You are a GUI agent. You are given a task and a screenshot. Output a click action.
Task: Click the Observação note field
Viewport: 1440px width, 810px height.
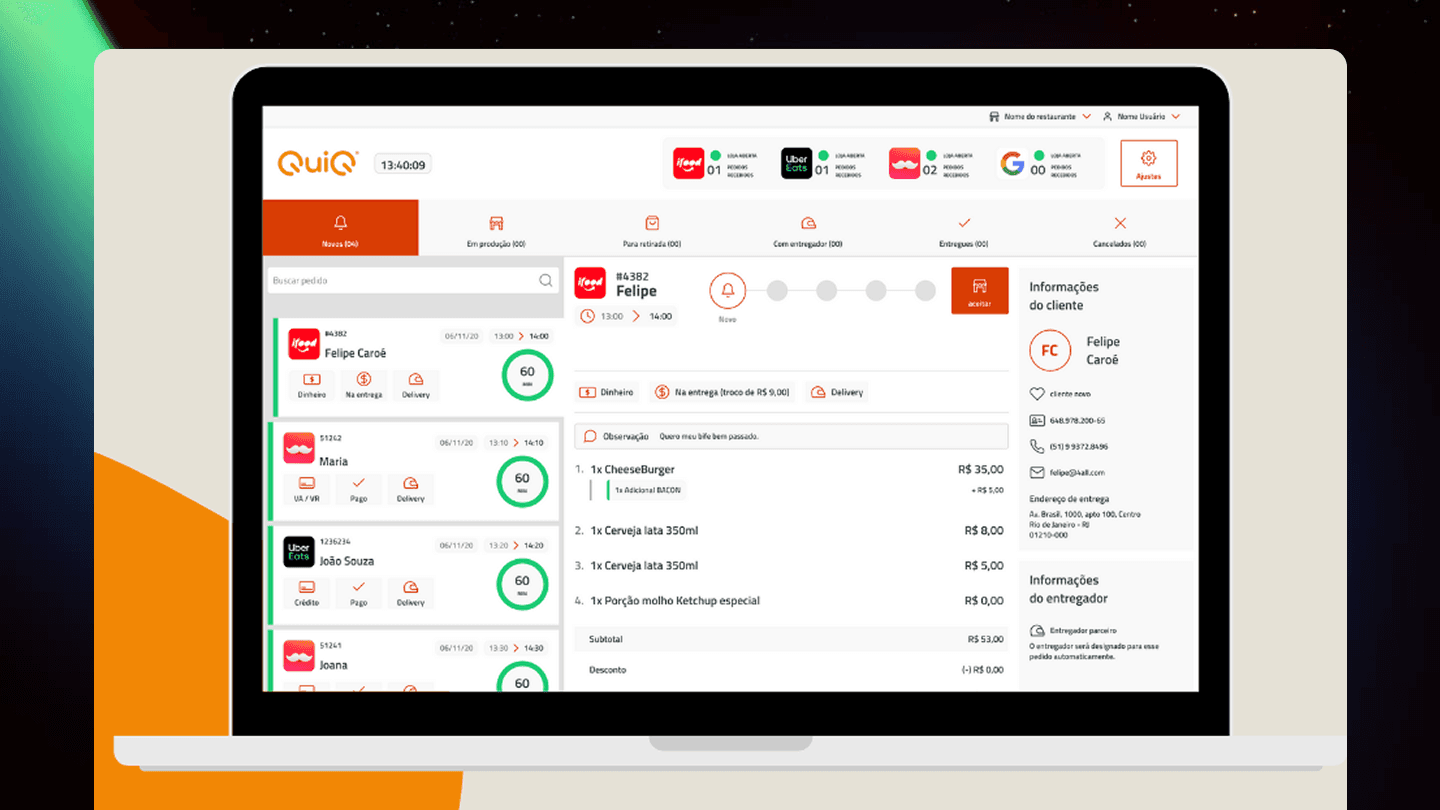(791, 436)
